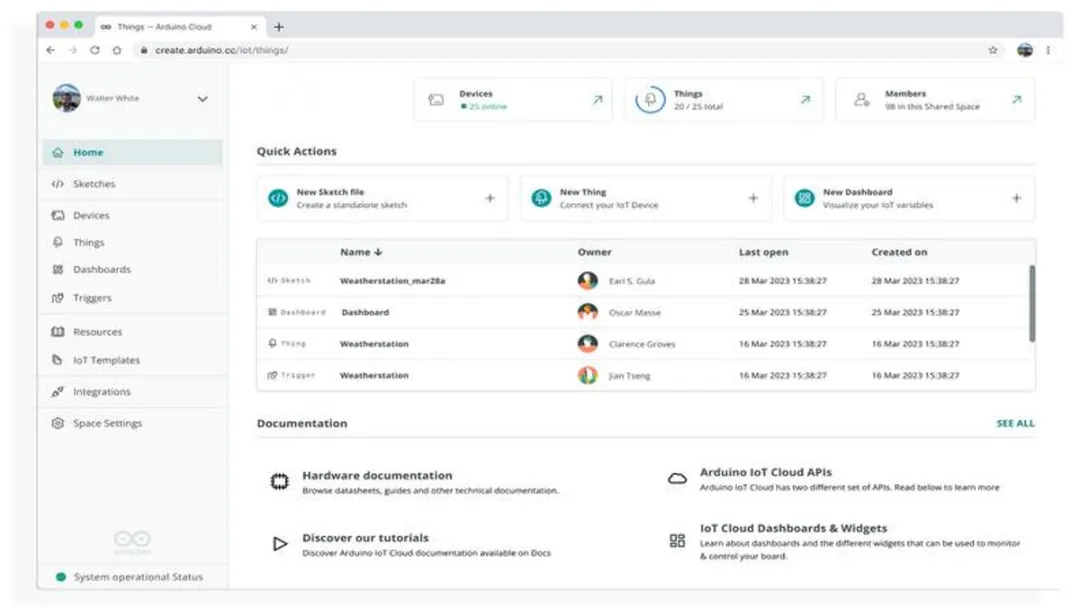Open browser three-dot menu
Screen dimensions: 1080x608
pos(1048,50)
